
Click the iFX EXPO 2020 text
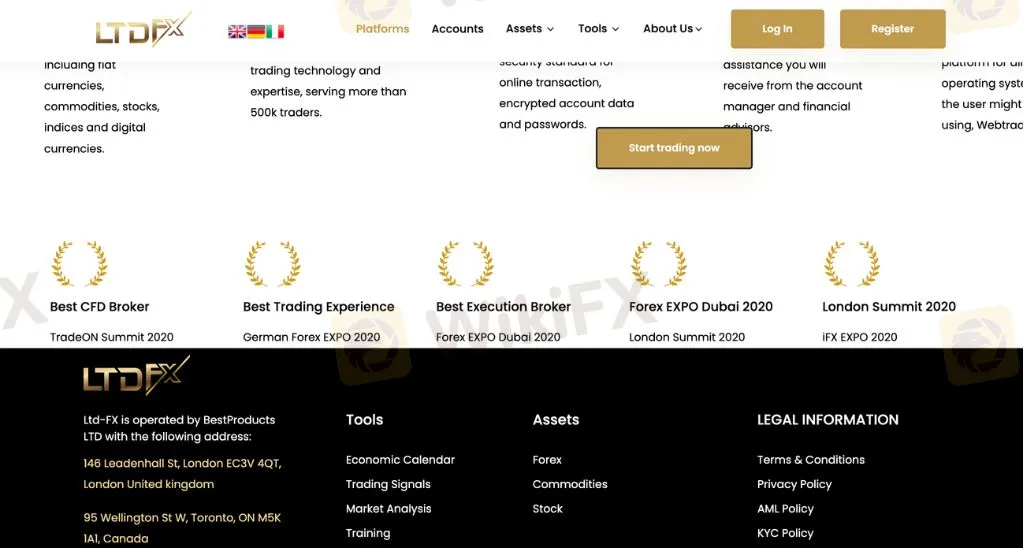point(859,337)
